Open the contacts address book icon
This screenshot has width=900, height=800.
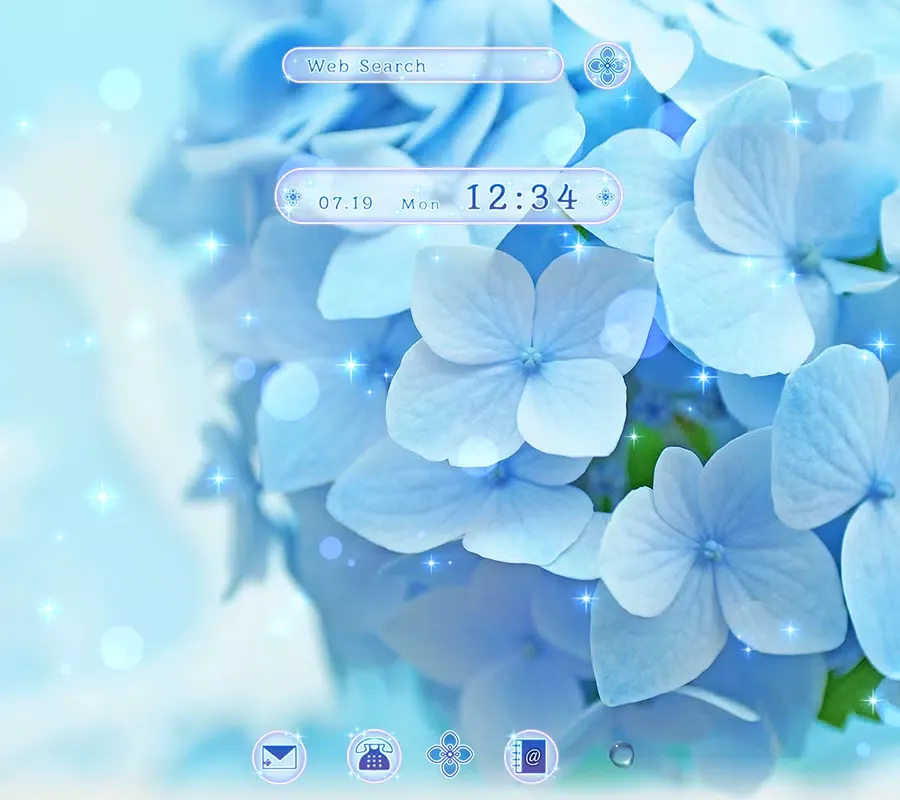[x=531, y=756]
